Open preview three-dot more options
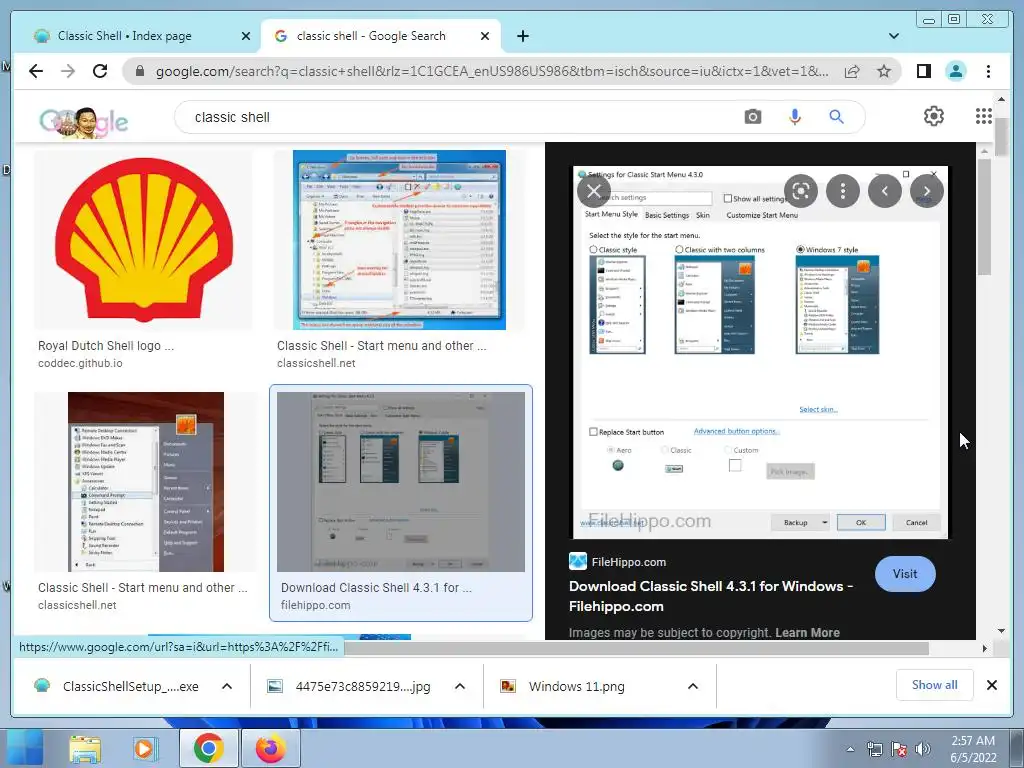Image resolution: width=1024 pixels, height=768 pixels. pyautogui.click(x=842, y=191)
